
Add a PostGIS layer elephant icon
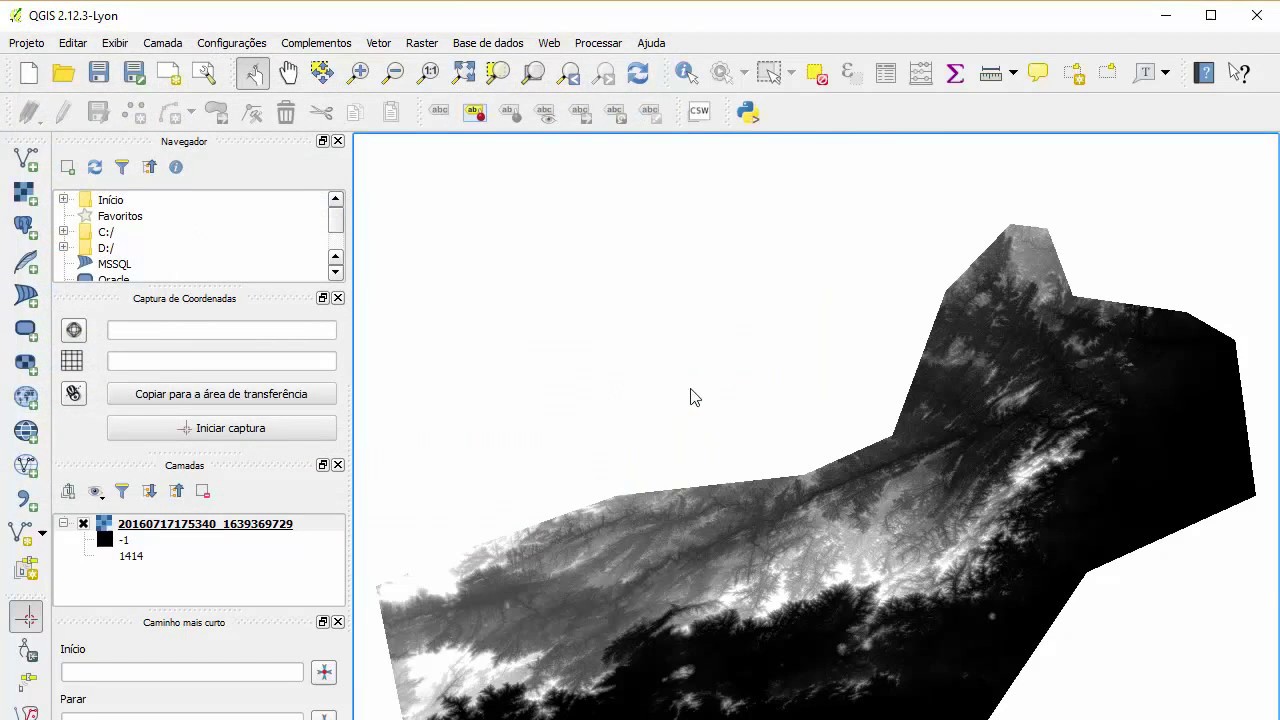click(x=26, y=228)
